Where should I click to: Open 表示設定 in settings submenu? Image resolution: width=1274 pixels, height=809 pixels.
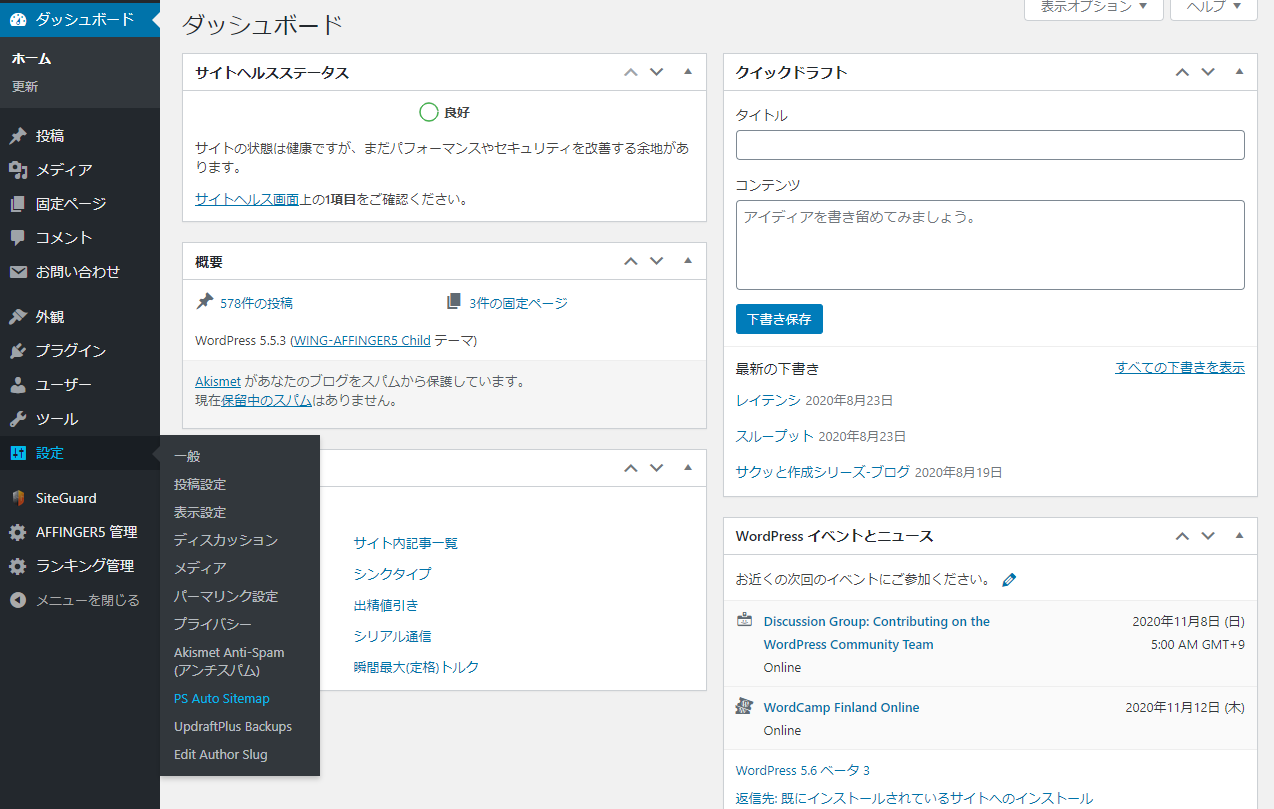pos(200,512)
